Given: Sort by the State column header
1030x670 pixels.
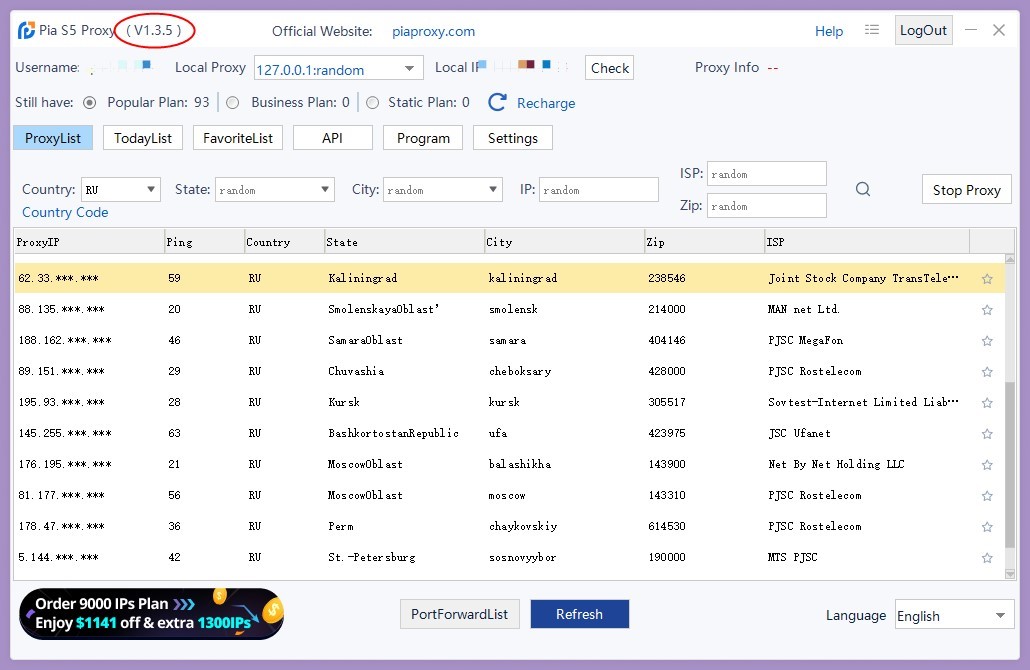Looking at the screenshot, I should click(404, 242).
